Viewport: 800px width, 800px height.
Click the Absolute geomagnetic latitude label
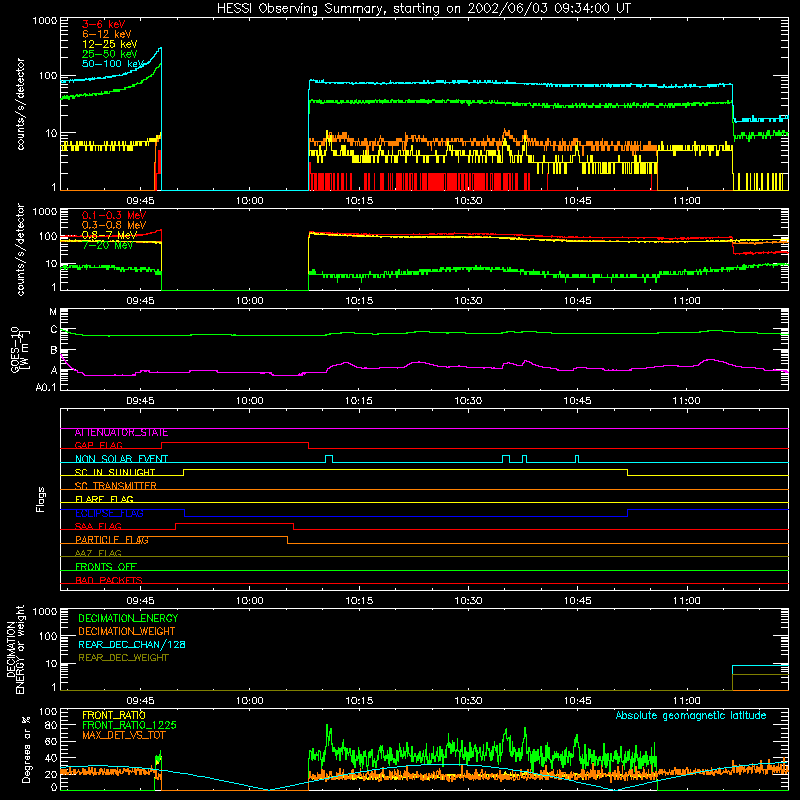click(x=691, y=716)
